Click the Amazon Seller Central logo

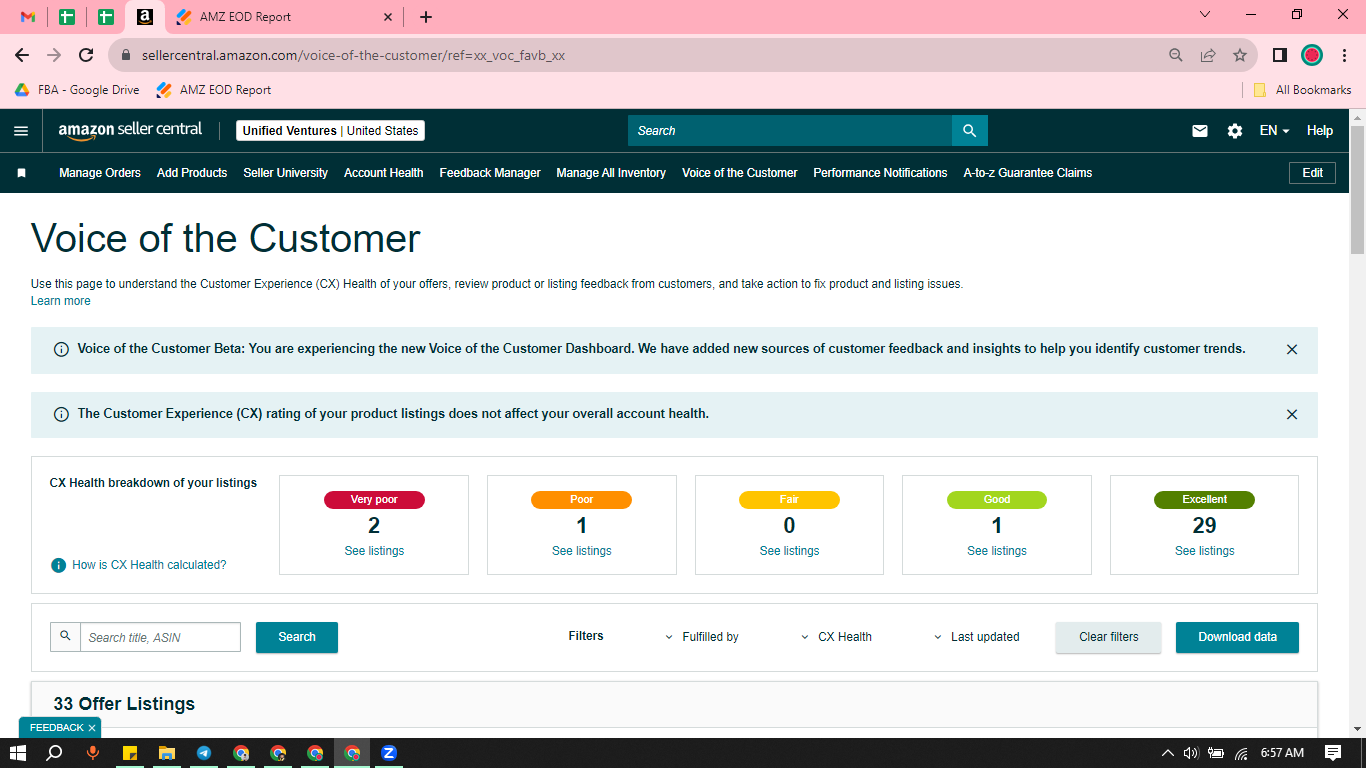(130, 130)
